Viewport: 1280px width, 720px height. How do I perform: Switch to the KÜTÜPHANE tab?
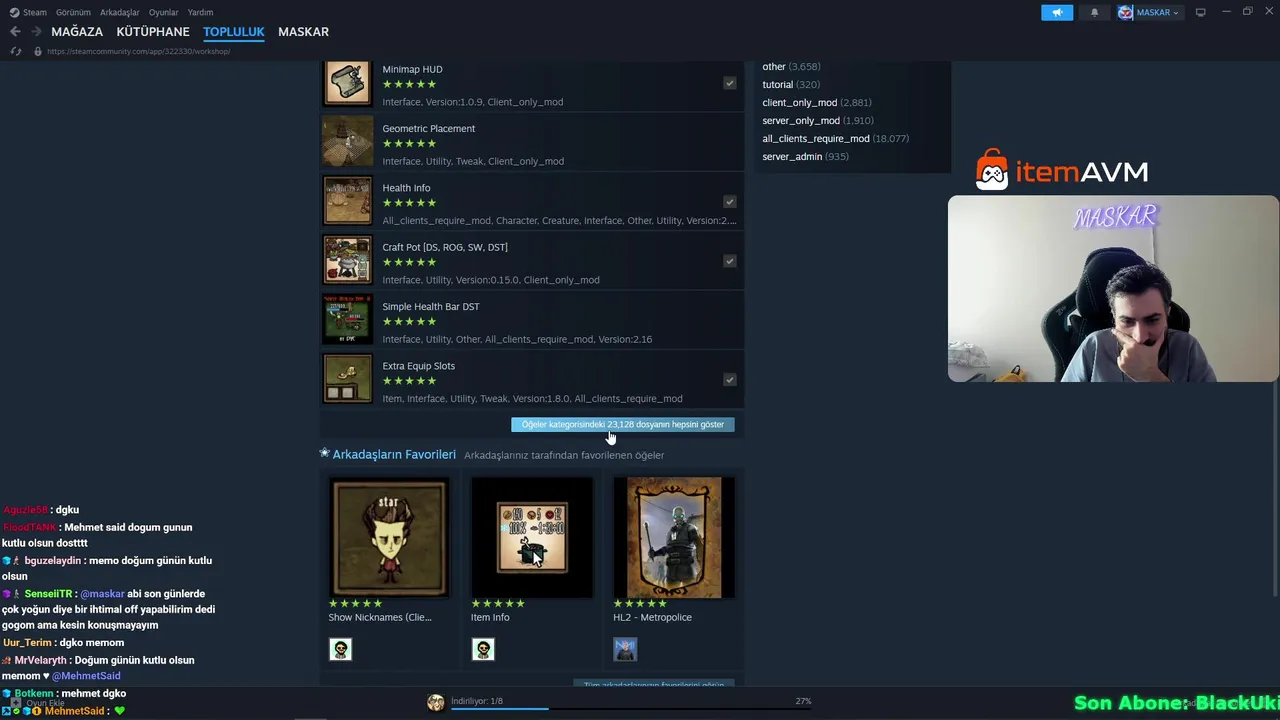point(153,32)
